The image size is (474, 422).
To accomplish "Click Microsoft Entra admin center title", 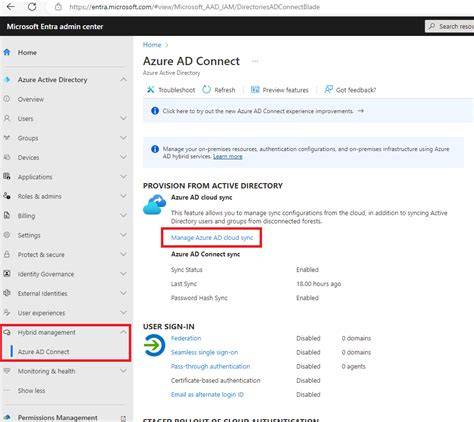I will 55,27.
